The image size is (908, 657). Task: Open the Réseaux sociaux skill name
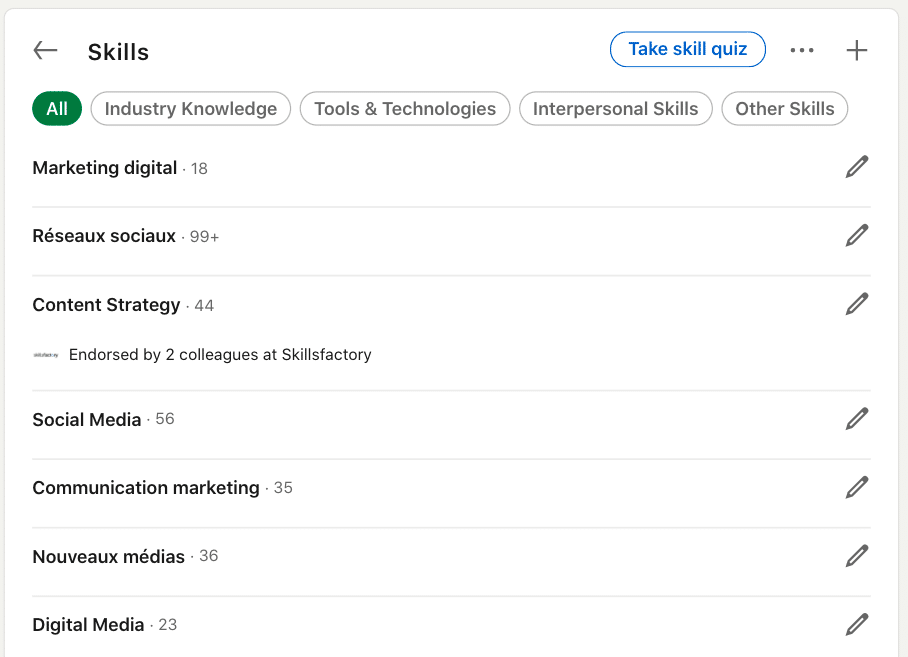point(104,236)
